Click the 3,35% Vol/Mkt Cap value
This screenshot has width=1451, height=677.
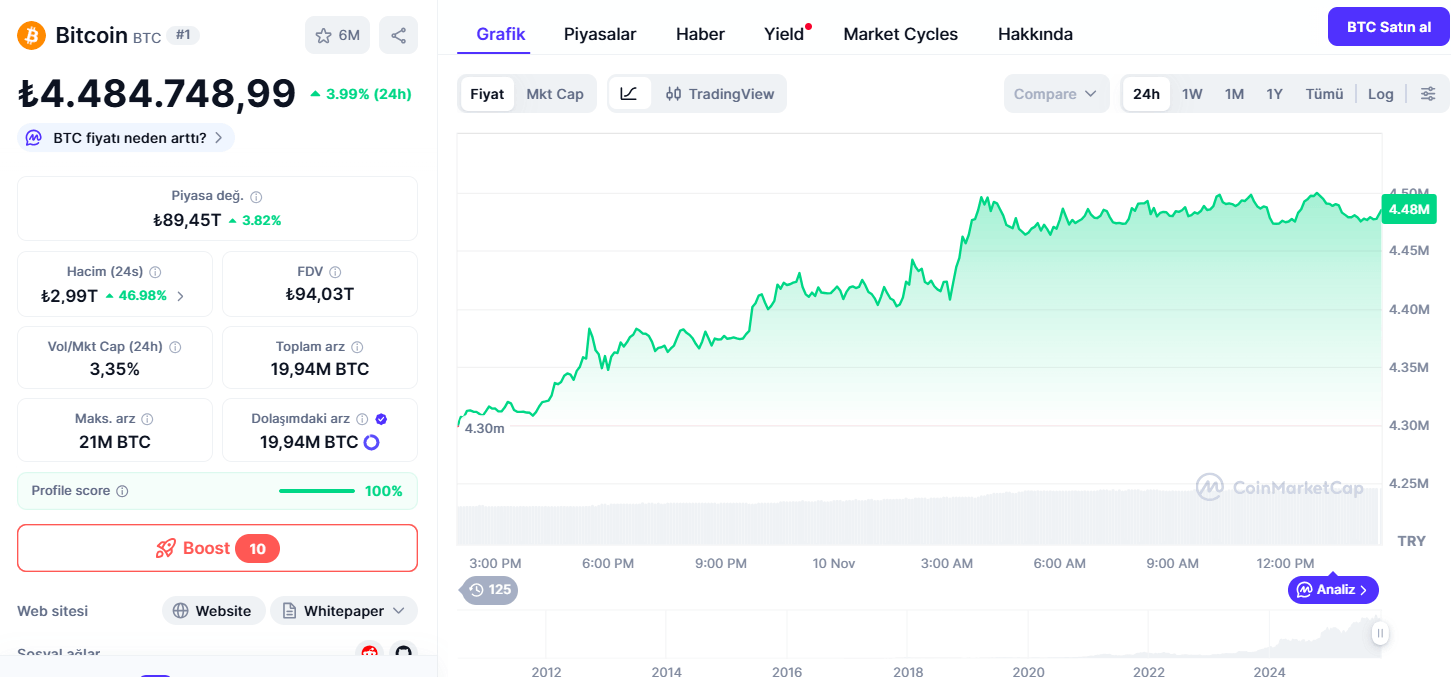[x=115, y=369]
